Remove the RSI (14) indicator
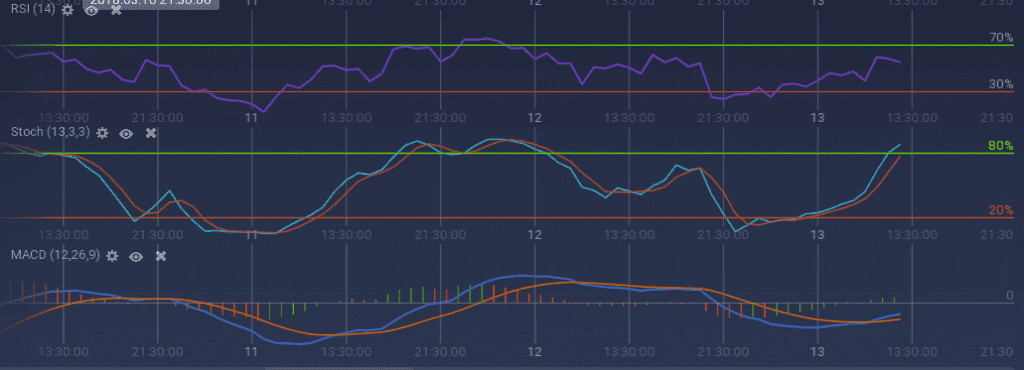Image resolution: width=1024 pixels, height=370 pixels. 116,10
